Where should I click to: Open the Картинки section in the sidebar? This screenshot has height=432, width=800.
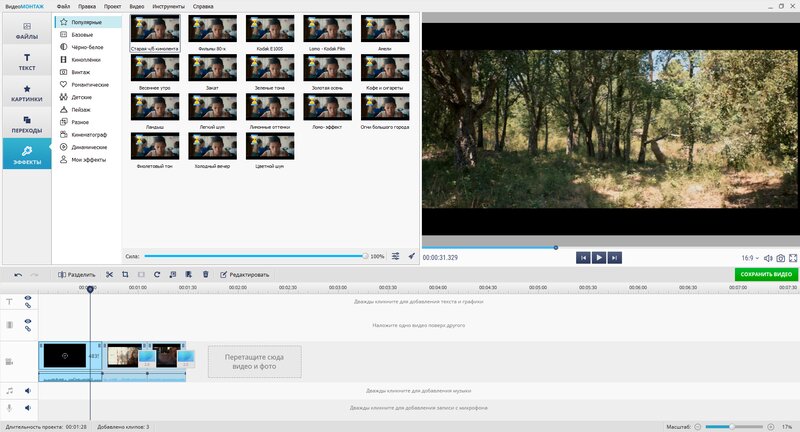click(x=27, y=92)
